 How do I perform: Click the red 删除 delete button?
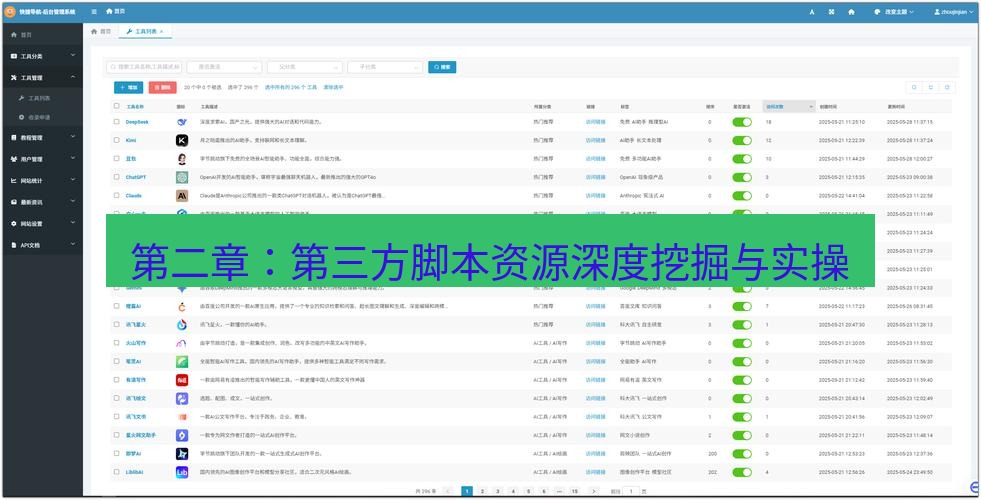point(163,88)
